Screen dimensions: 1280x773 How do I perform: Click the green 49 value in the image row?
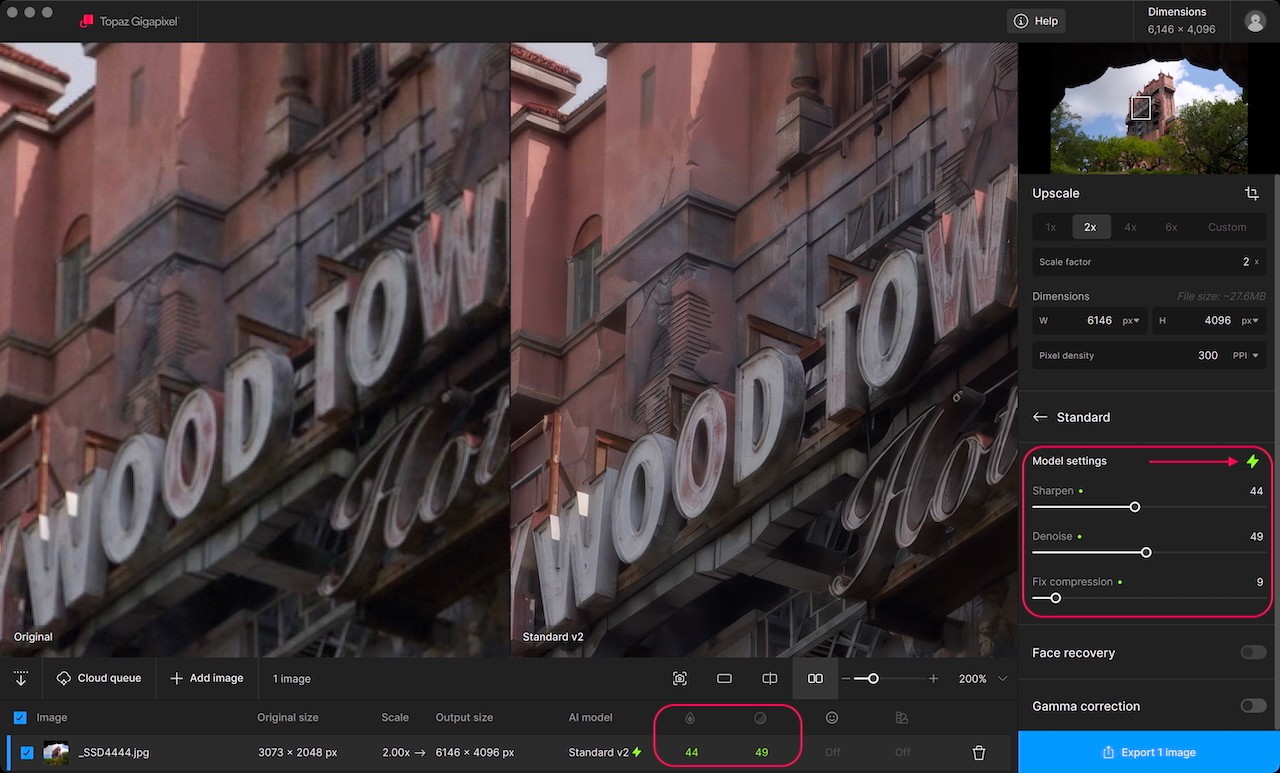click(x=761, y=752)
